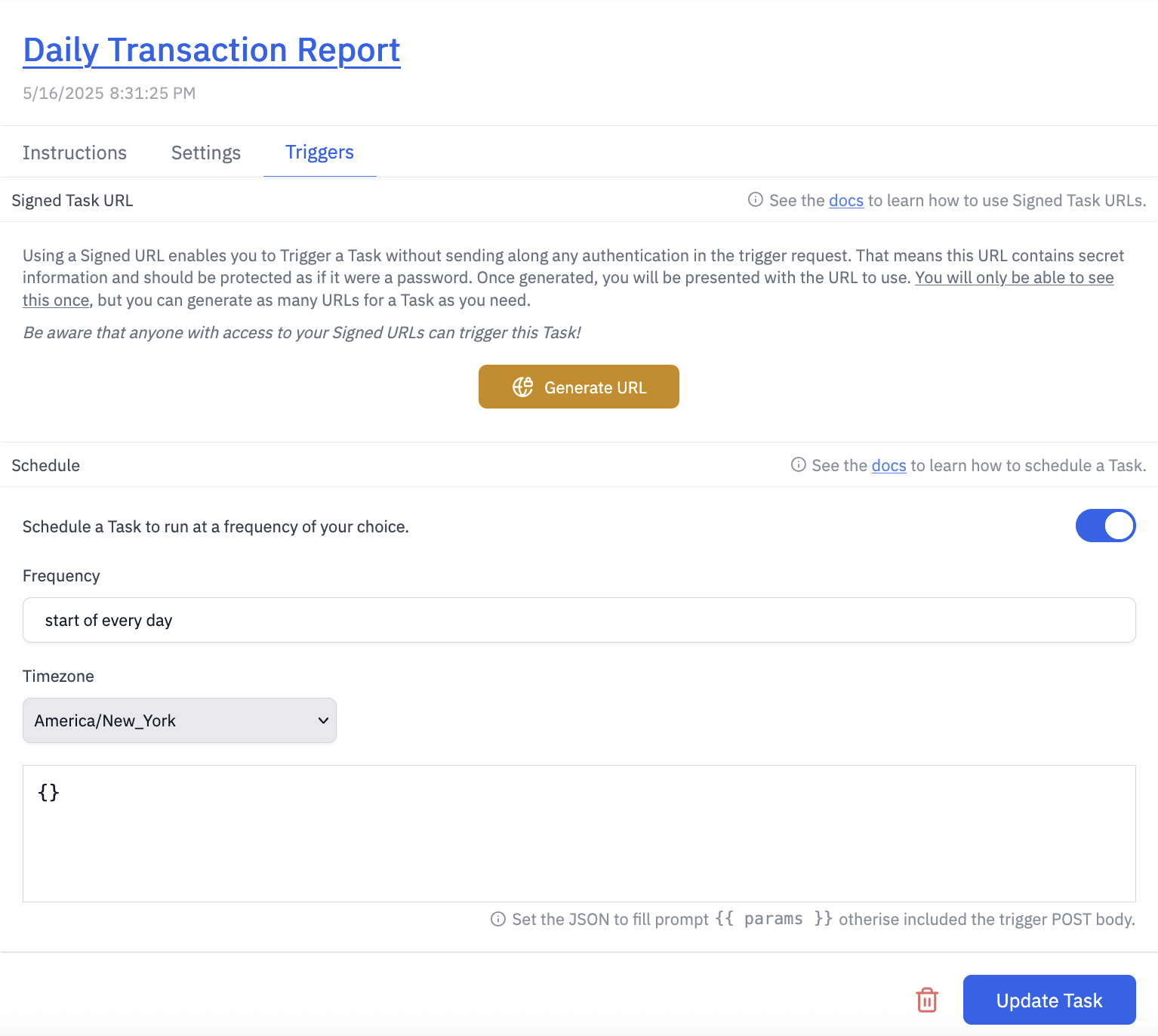Open the Daily Transaction Report title link

click(x=211, y=51)
